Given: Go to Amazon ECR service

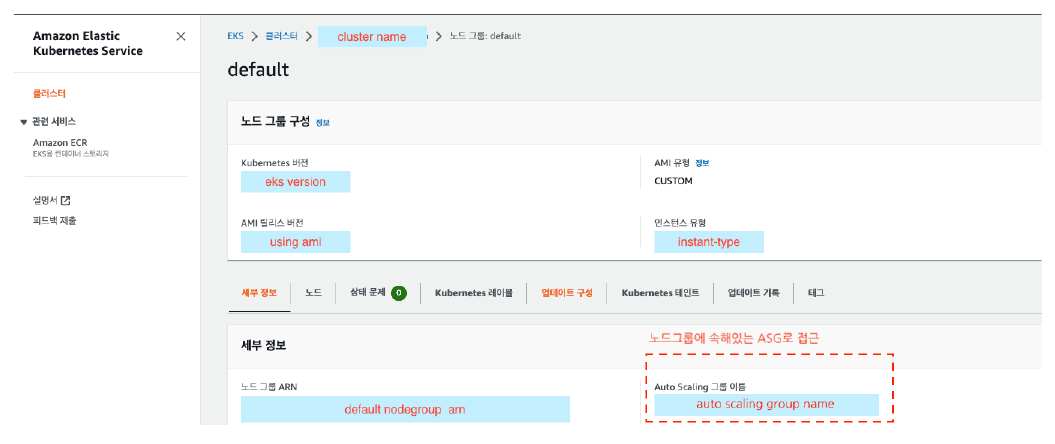Looking at the screenshot, I should point(60,143).
